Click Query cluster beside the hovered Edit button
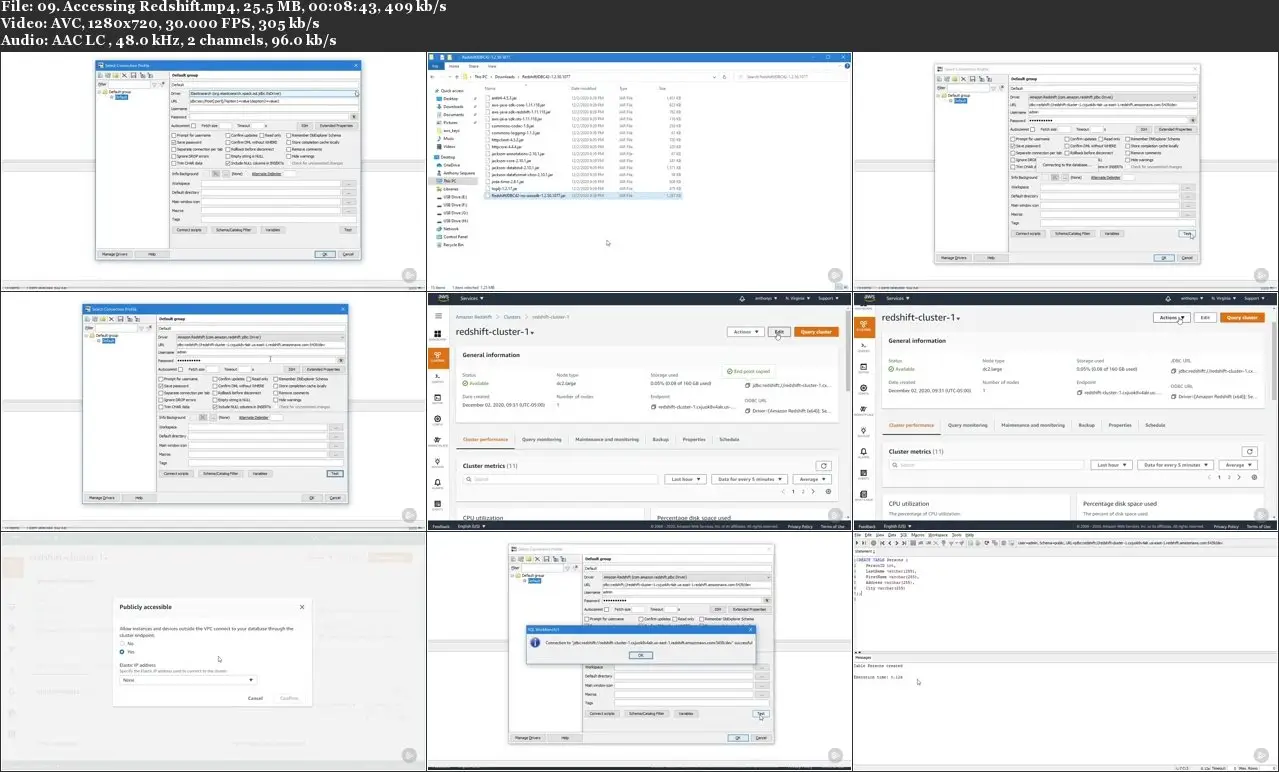This screenshot has height=772, width=1279. (817, 332)
